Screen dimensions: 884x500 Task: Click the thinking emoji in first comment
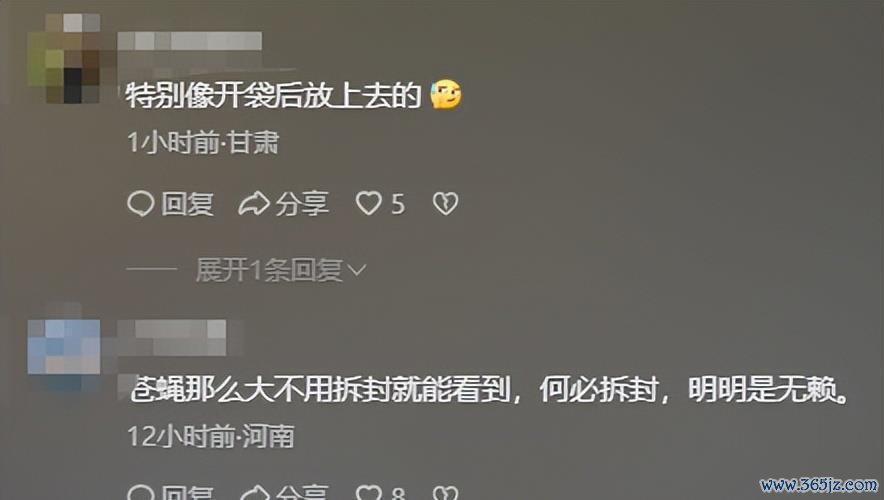445,94
